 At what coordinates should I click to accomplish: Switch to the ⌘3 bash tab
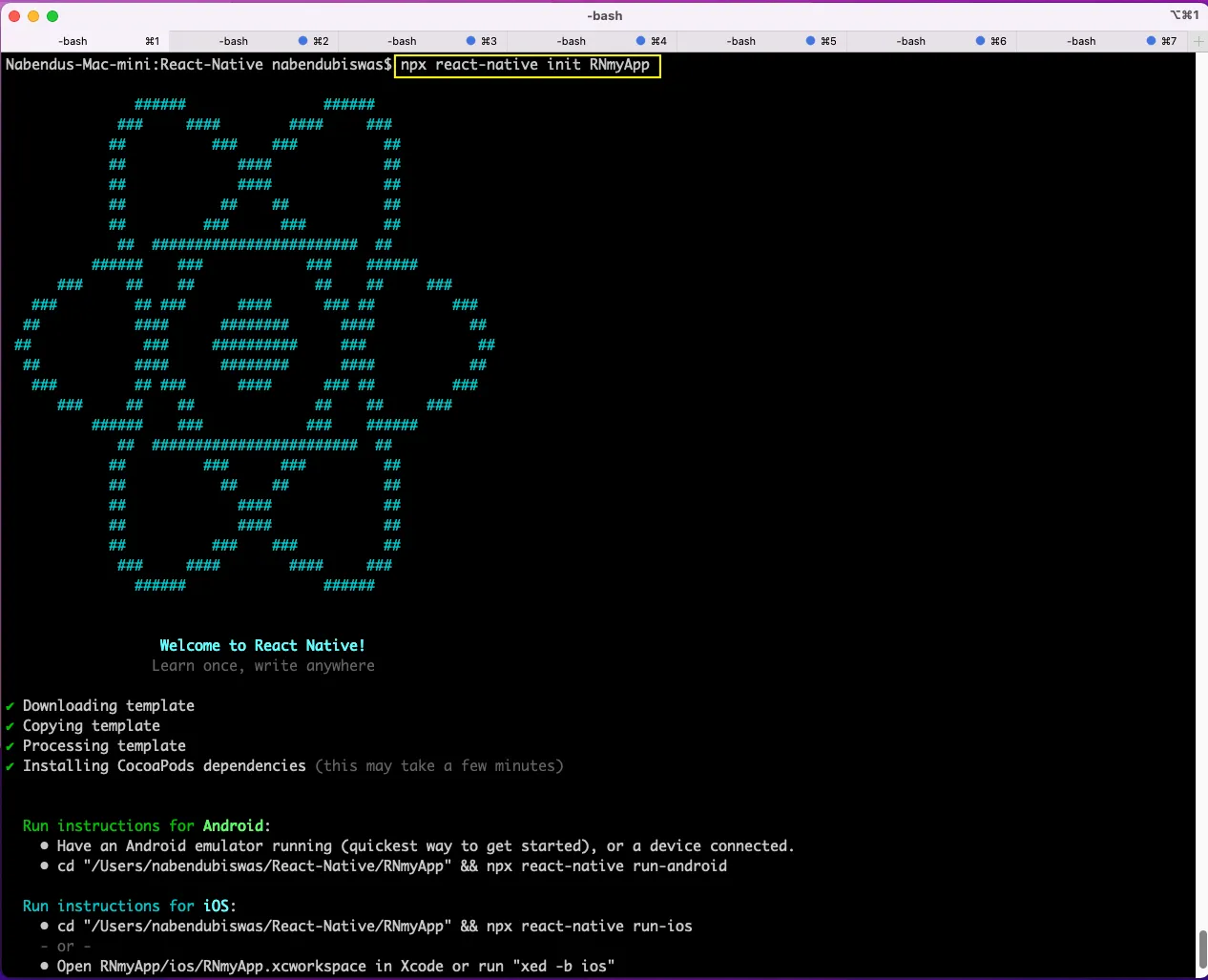click(x=423, y=41)
